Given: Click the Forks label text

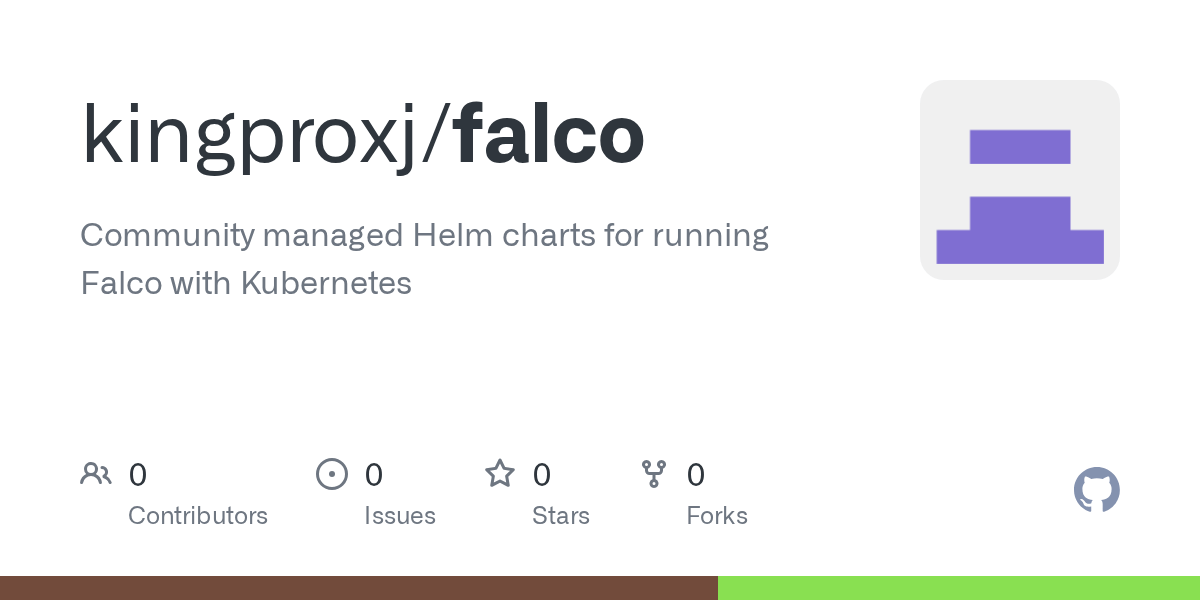Looking at the screenshot, I should (717, 516).
